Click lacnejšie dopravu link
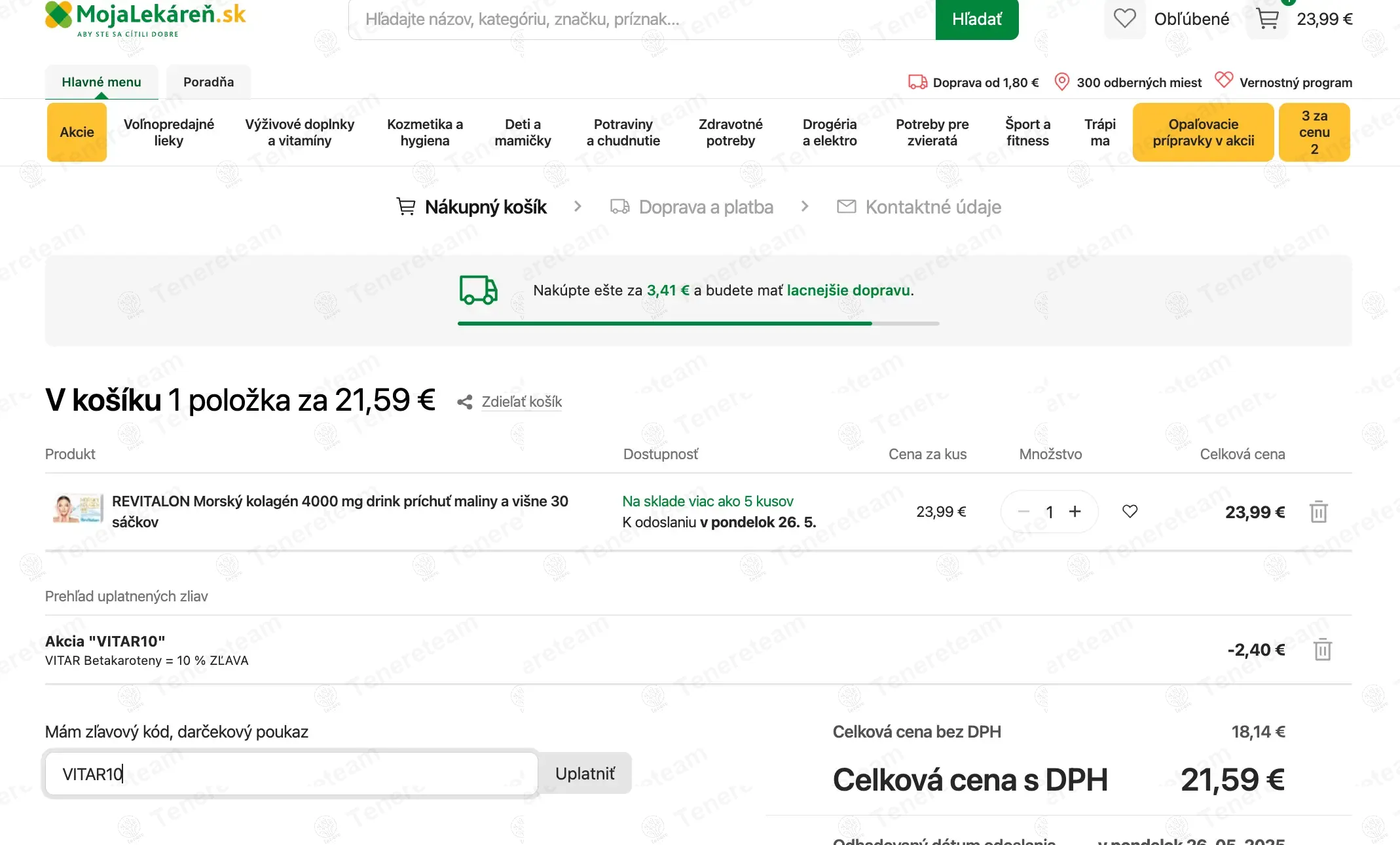The width and height of the screenshot is (1400, 845). (848, 290)
